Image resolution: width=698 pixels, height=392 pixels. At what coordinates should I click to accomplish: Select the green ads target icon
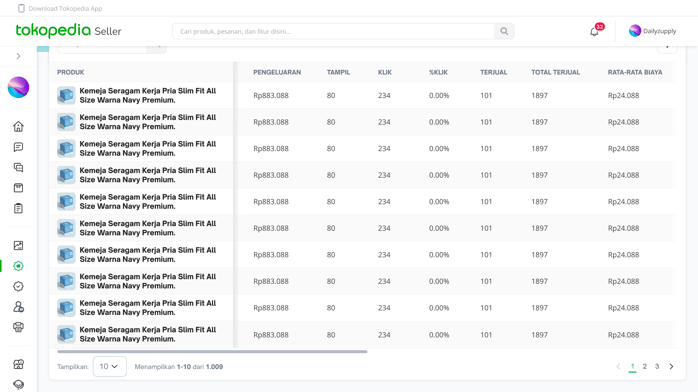tap(18, 266)
